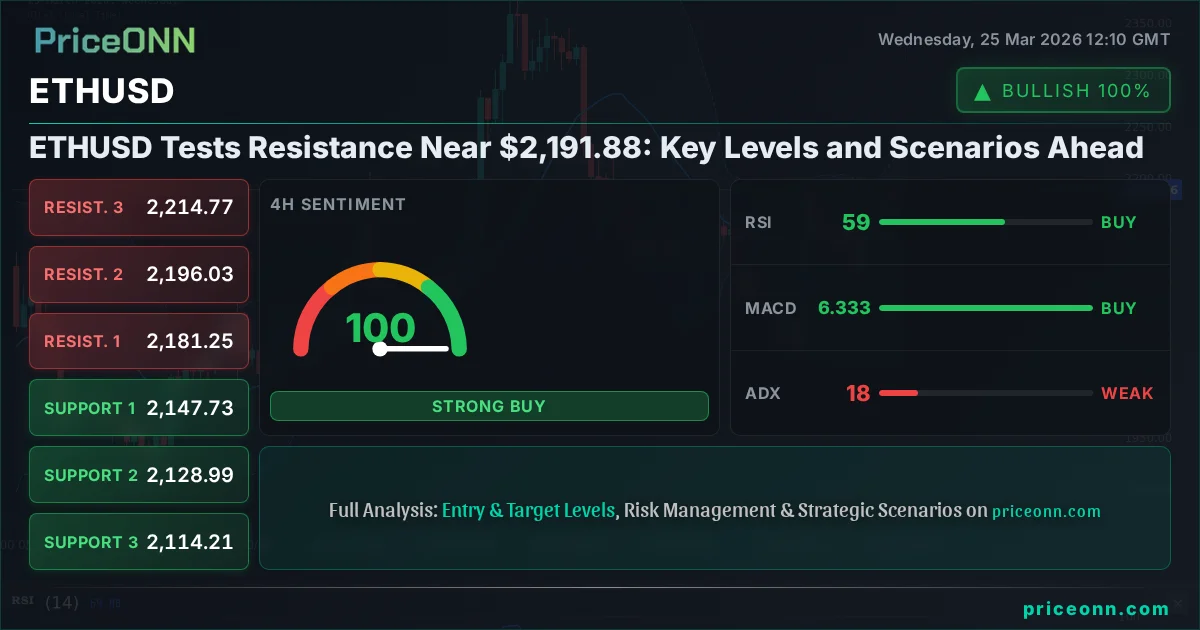Click the ADX WEAK signal indicator
The width and height of the screenshot is (1200, 630).
(x=1127, y=393)
